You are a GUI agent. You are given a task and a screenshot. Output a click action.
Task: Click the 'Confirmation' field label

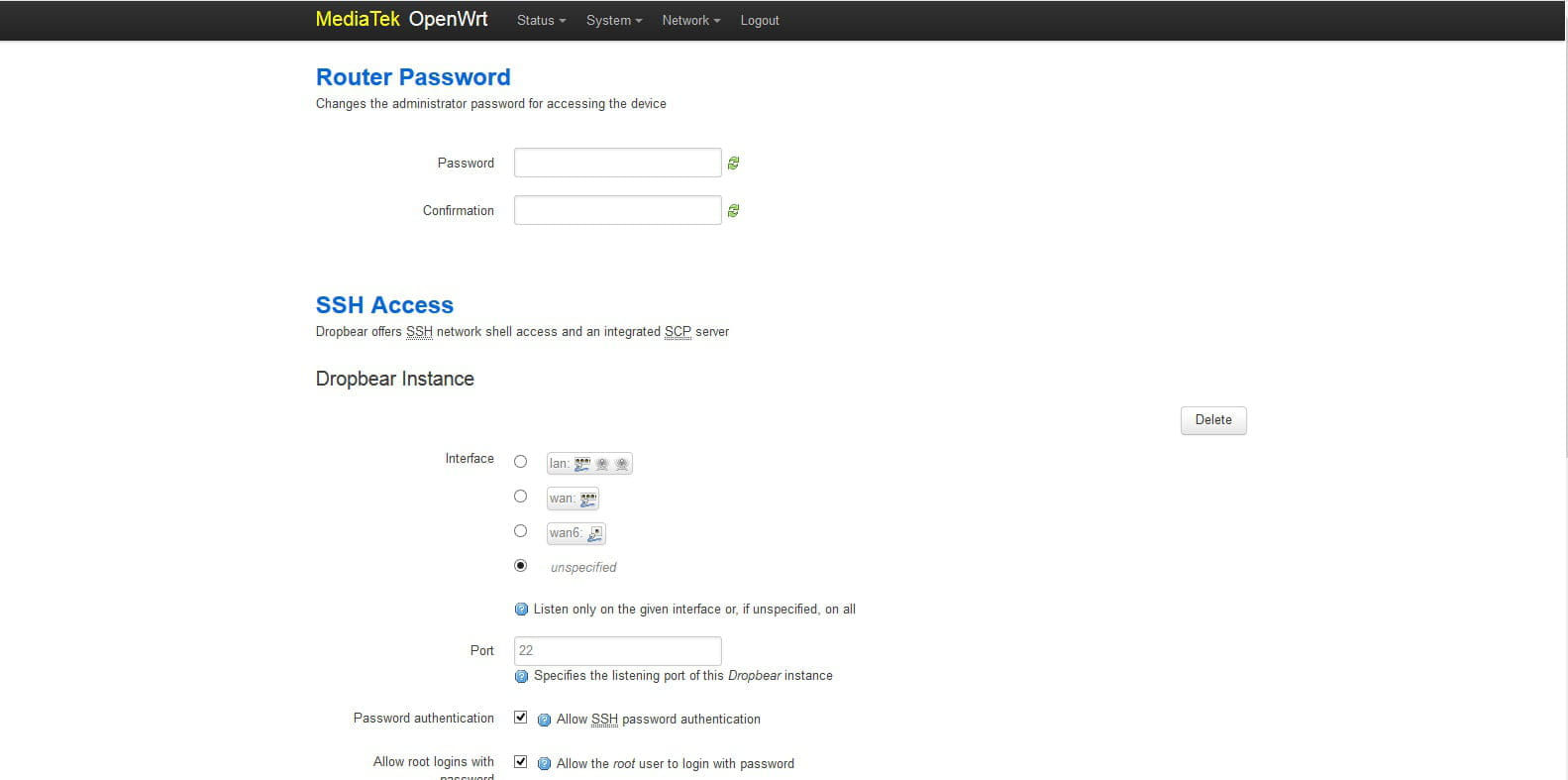[x=459, y=211]
